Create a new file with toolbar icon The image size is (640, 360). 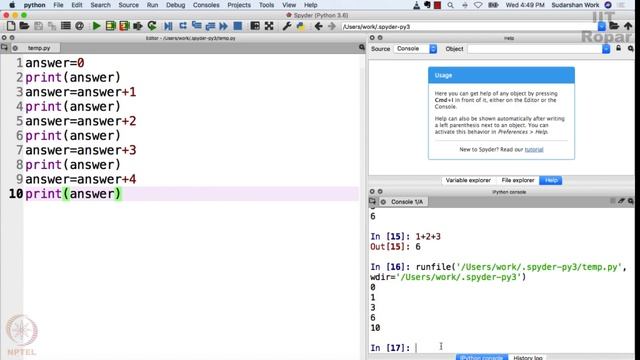click(11, 27)
